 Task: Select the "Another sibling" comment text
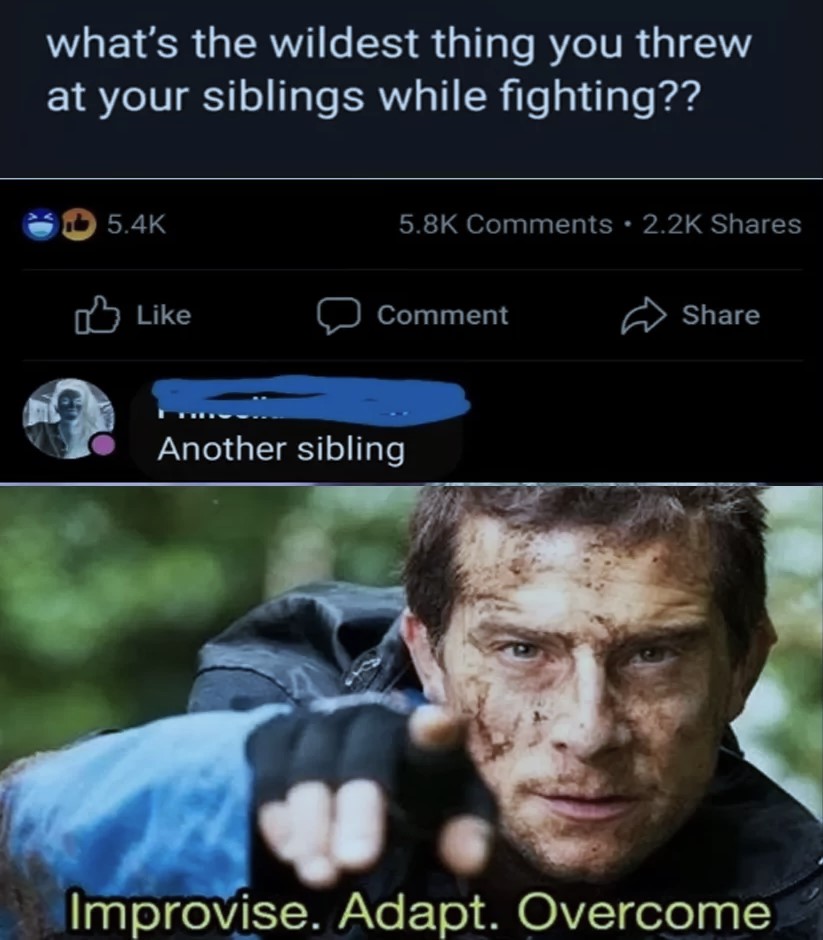point(281,449)
